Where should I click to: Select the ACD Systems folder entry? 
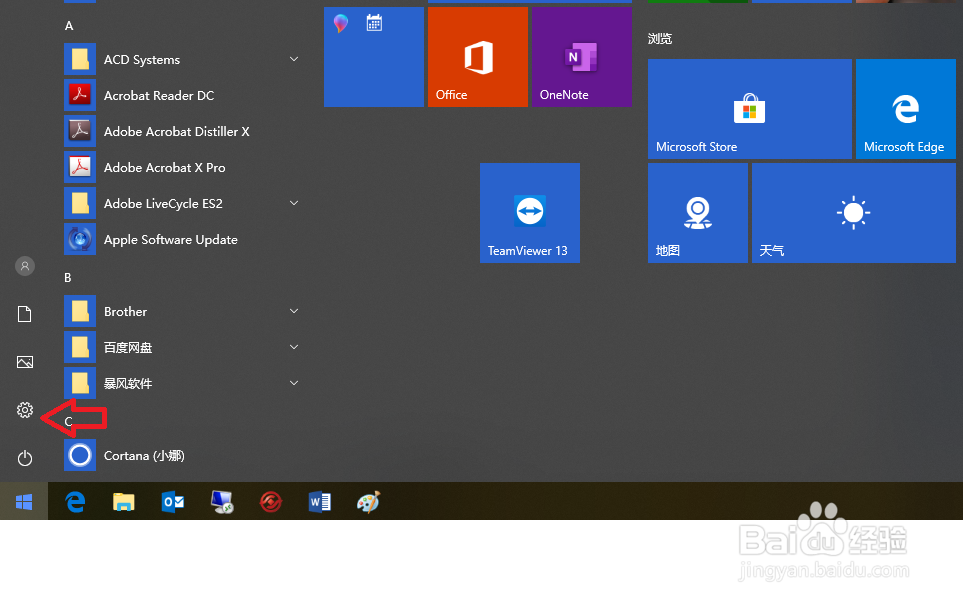click(x=184, y=59)
